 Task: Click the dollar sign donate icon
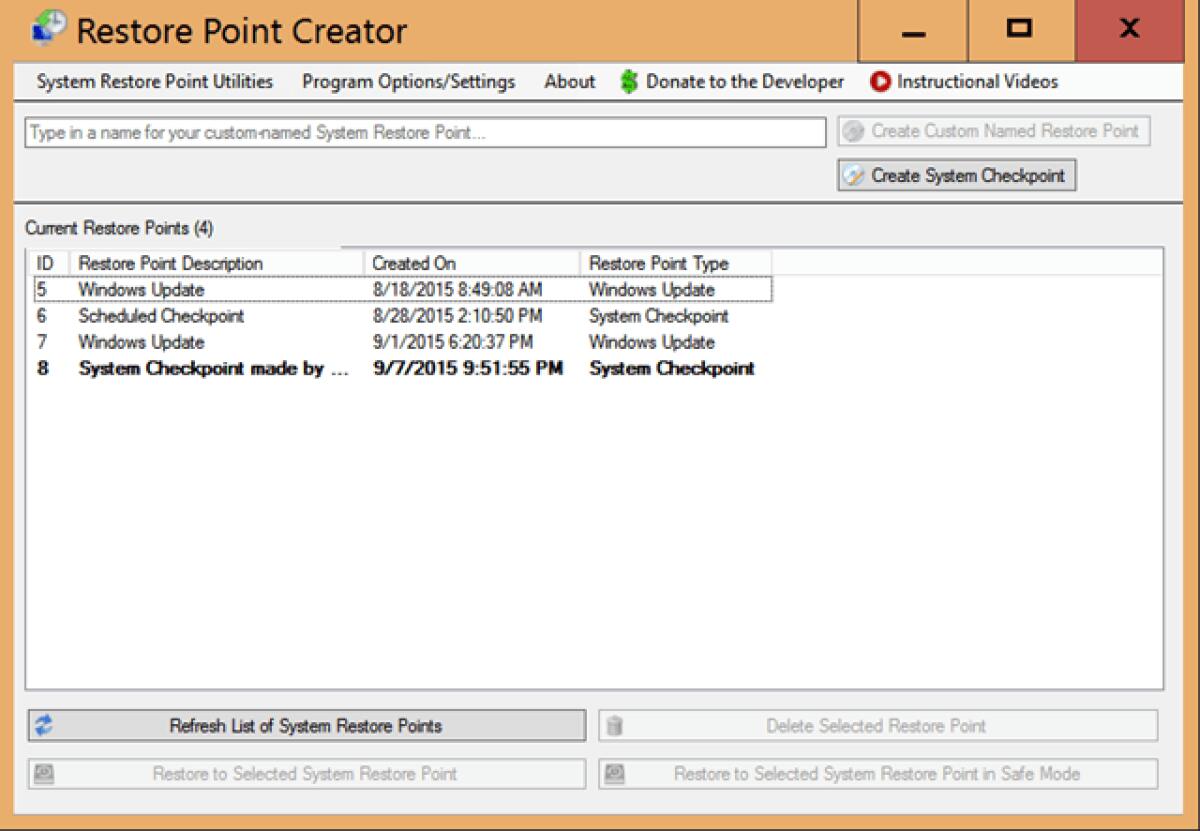point(628,82)
